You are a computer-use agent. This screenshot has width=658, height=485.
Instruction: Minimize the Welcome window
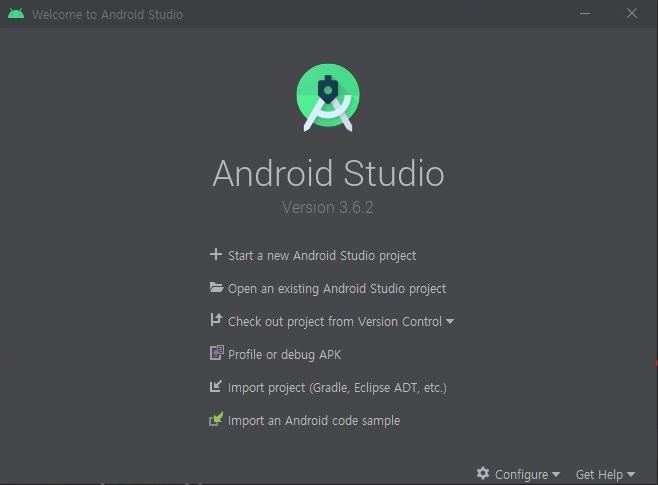585,13
